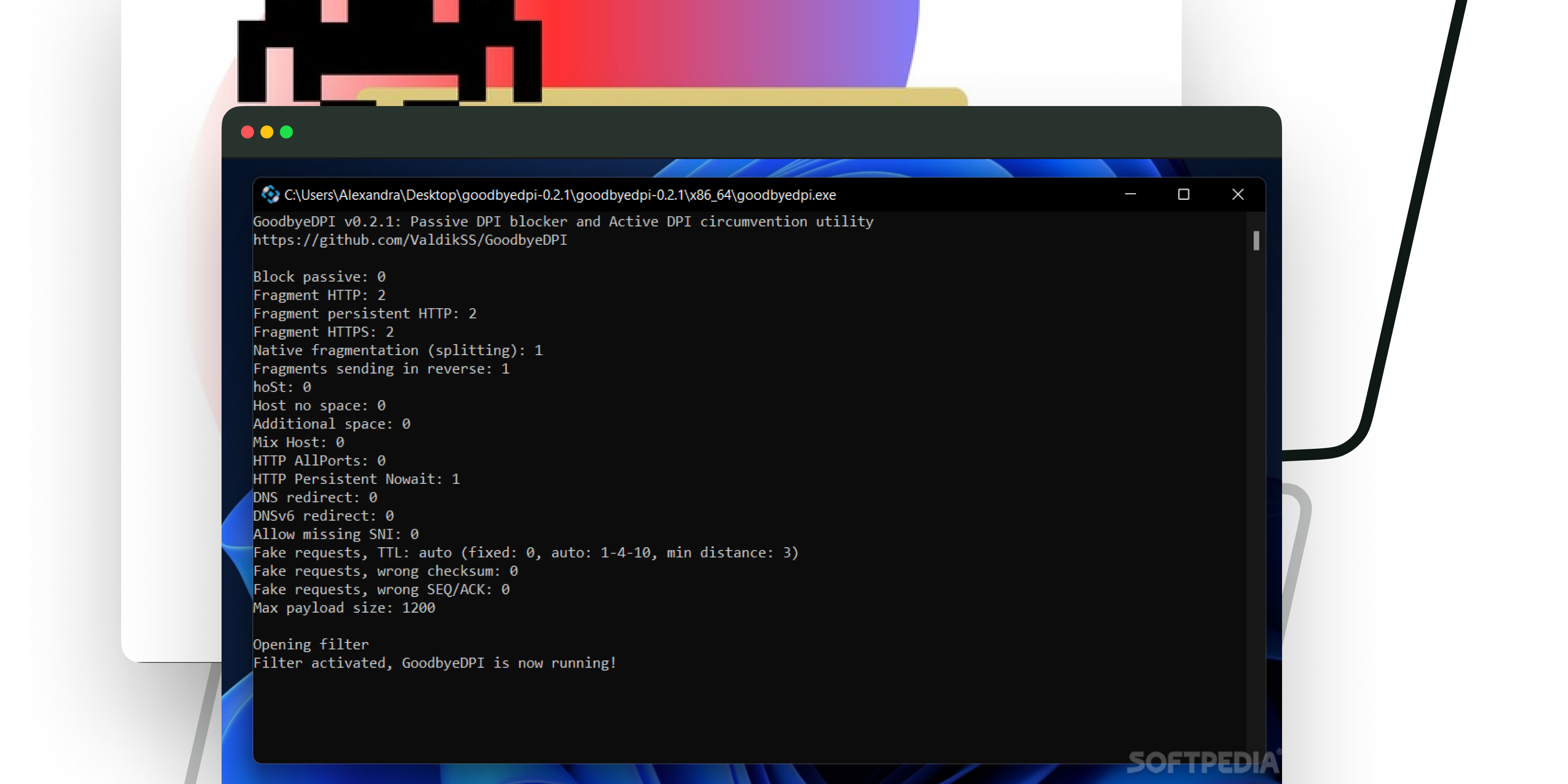Click the GoodbyeDPI maximize/restore button
Screen dimensions: 1568x784
[1184, 195]
